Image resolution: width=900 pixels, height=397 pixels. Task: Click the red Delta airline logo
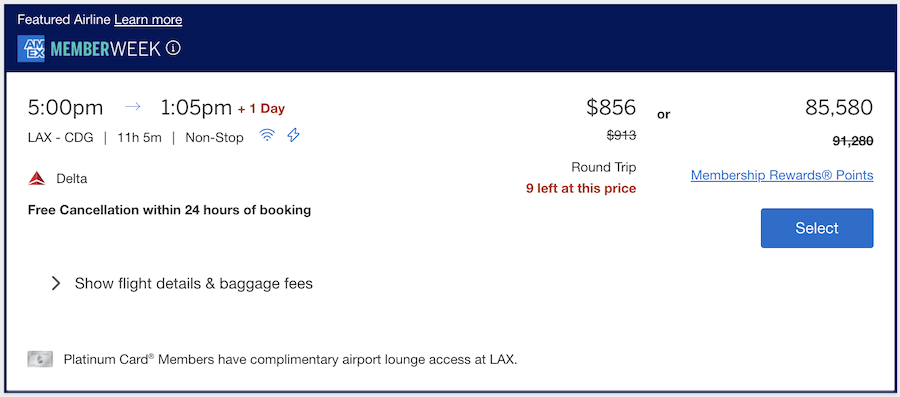click(37, 178)
